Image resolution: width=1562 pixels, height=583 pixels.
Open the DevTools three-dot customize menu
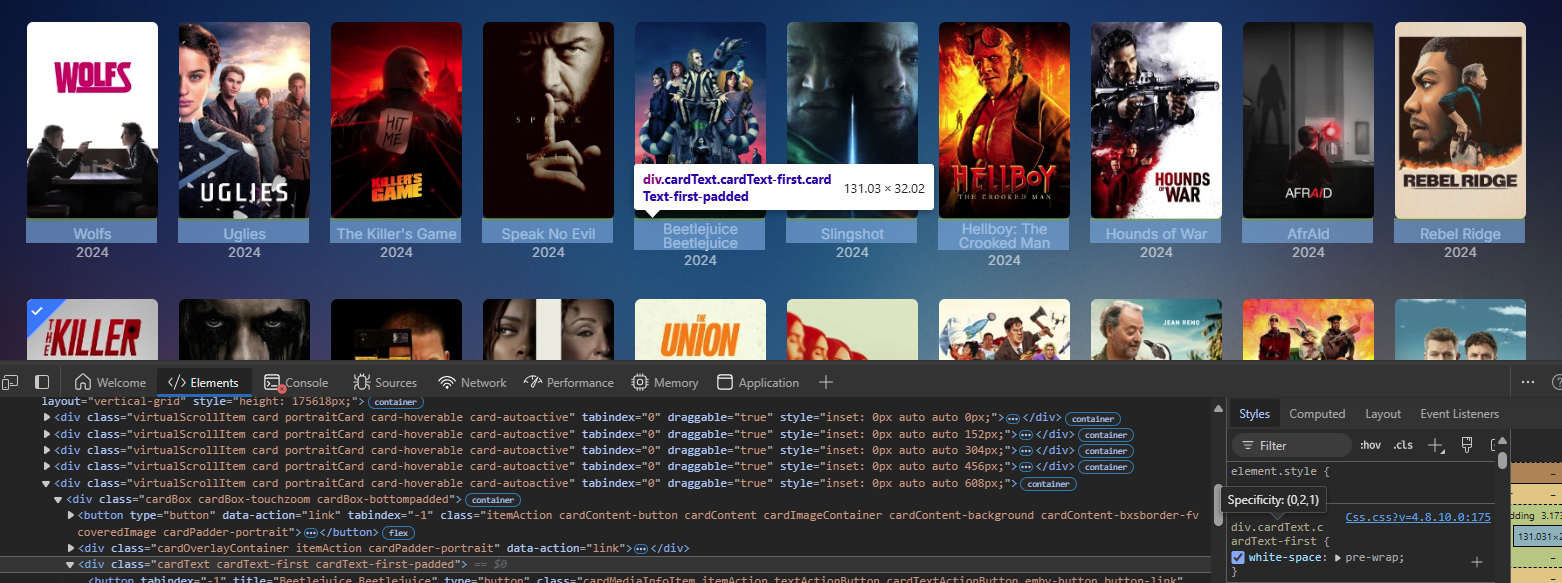pyautogui.click(x=1528, y=382)
